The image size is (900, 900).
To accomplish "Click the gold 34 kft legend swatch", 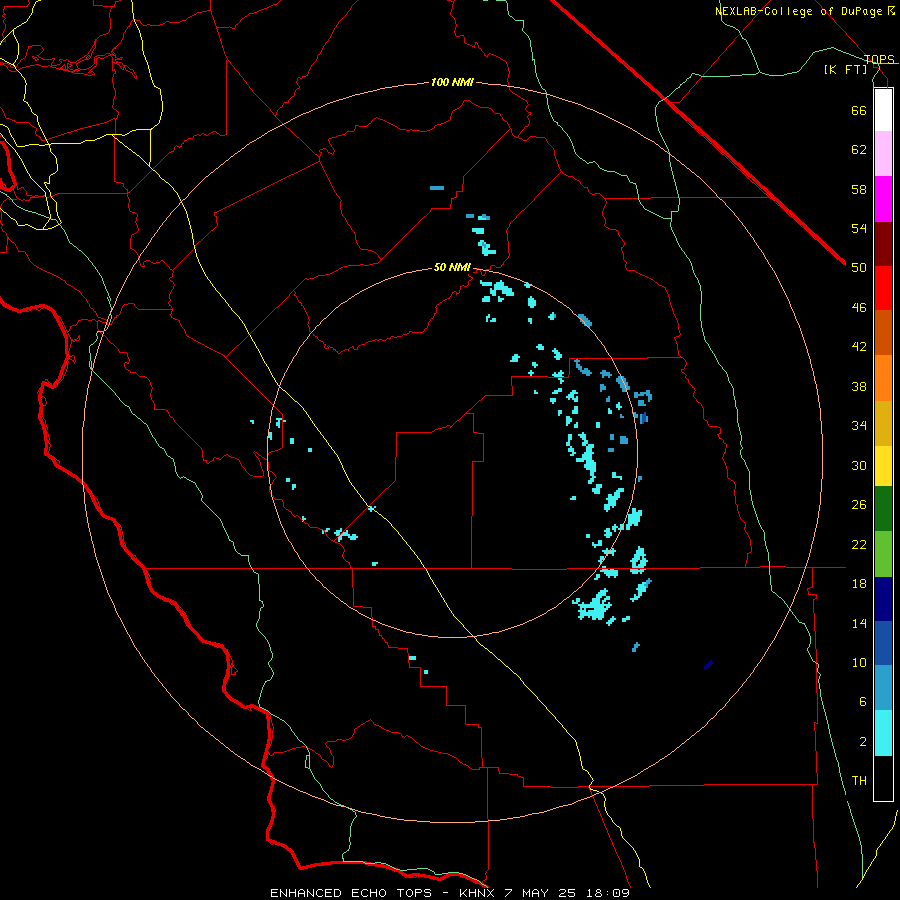I will pos(883,423).
